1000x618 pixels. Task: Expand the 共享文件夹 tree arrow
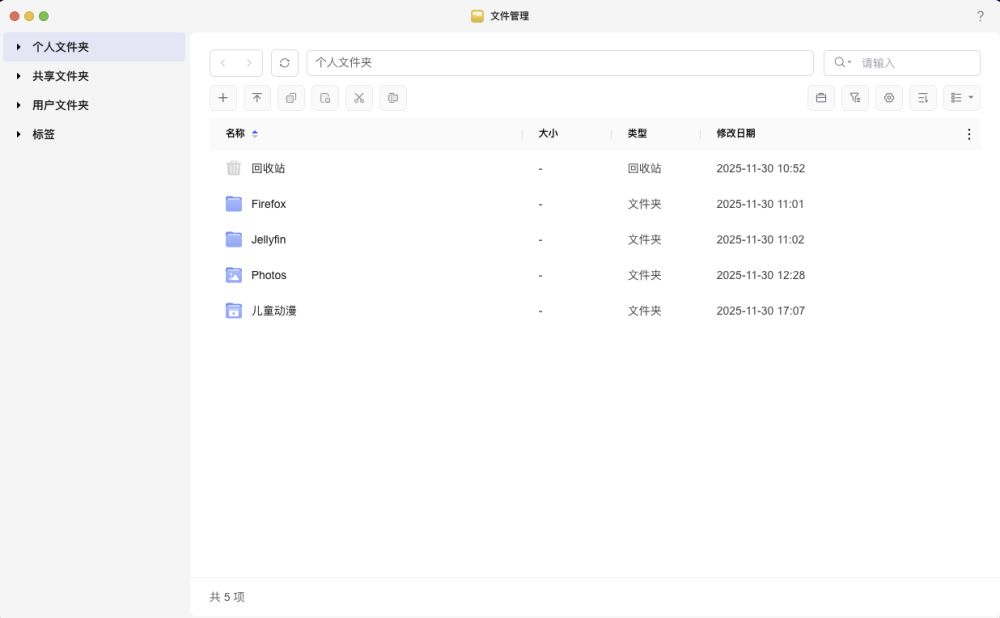[18, 76]
